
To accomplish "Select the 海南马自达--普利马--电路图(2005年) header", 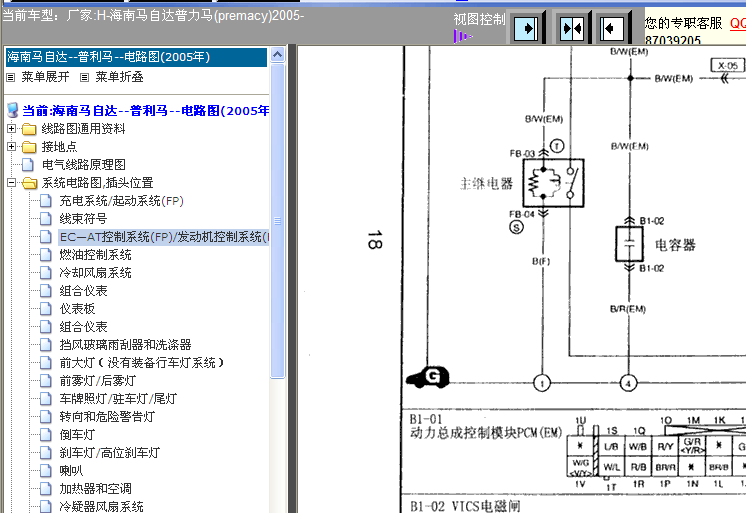I will pos(136,57).
